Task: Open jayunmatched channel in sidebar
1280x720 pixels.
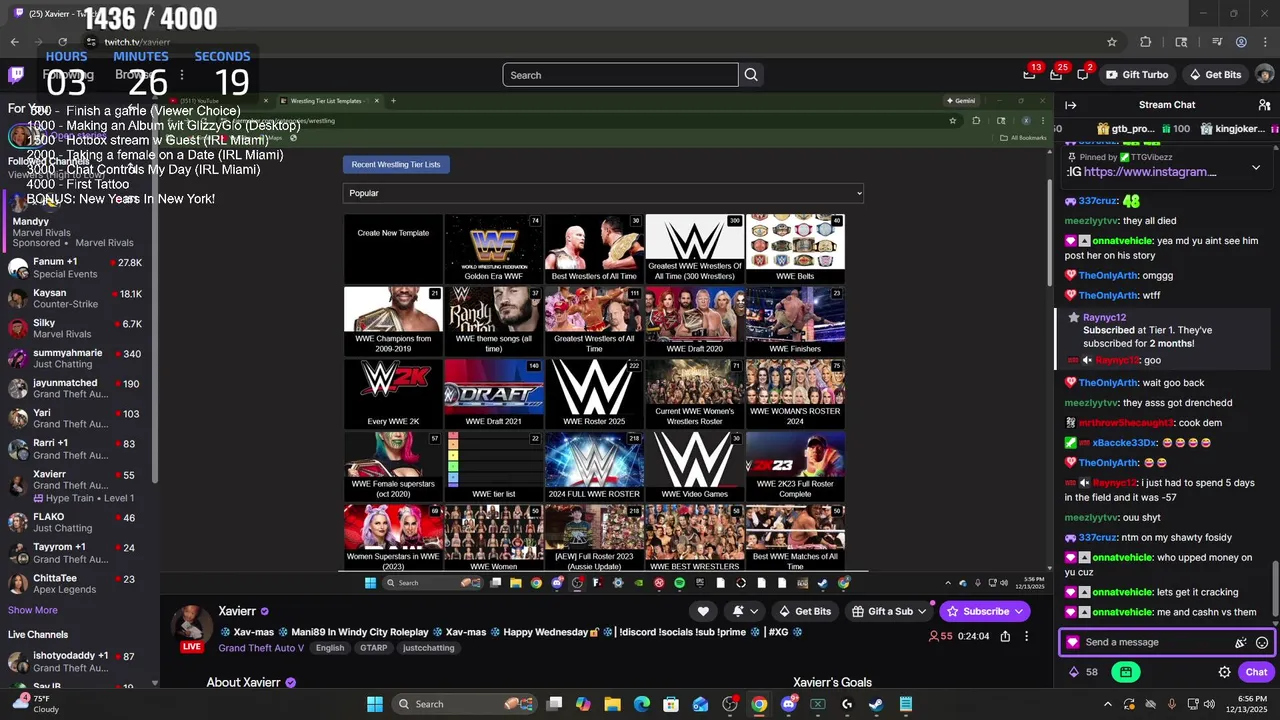Action: [78, 389]
